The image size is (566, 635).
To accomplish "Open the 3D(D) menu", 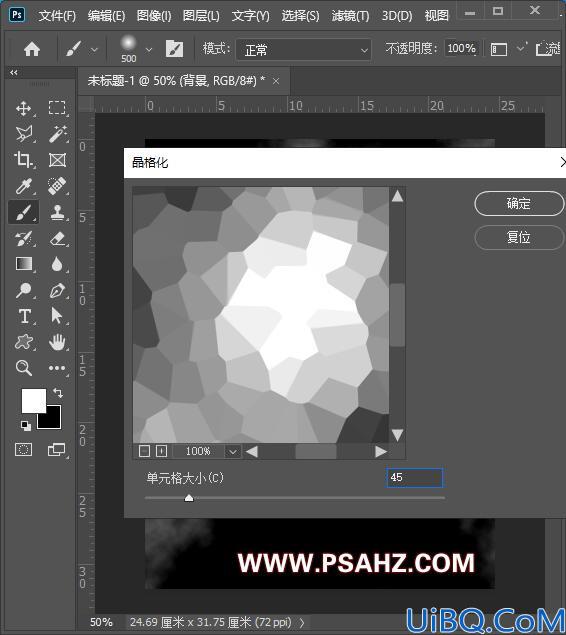I will (397, 16).
